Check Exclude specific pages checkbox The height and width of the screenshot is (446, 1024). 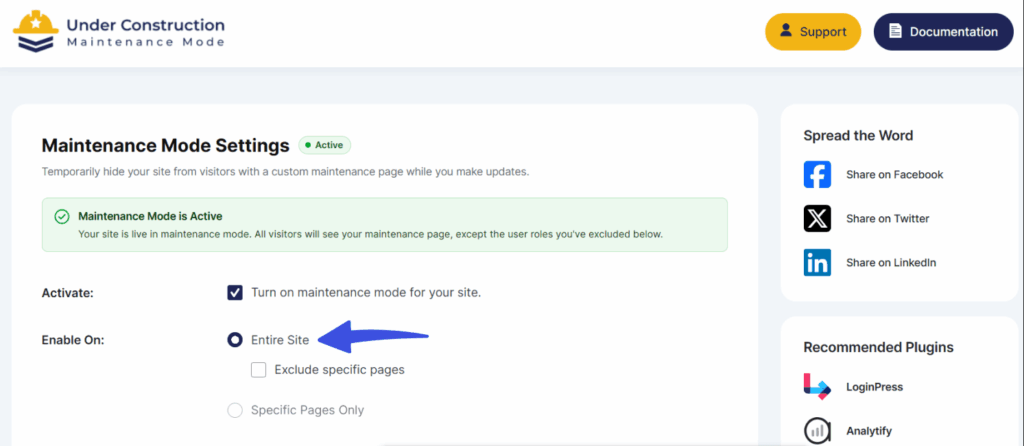click(259, 370)
